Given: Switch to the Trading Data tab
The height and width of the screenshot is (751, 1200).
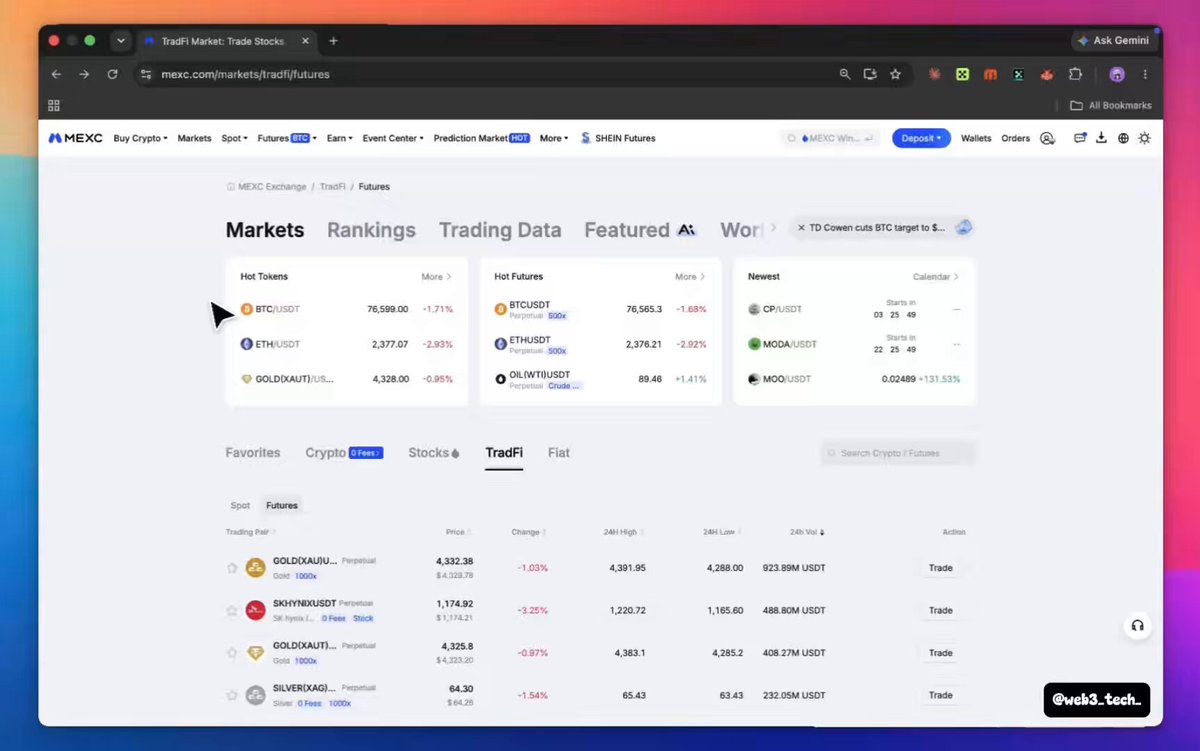Looking at the screenshot, I should [x=500, y=230].
